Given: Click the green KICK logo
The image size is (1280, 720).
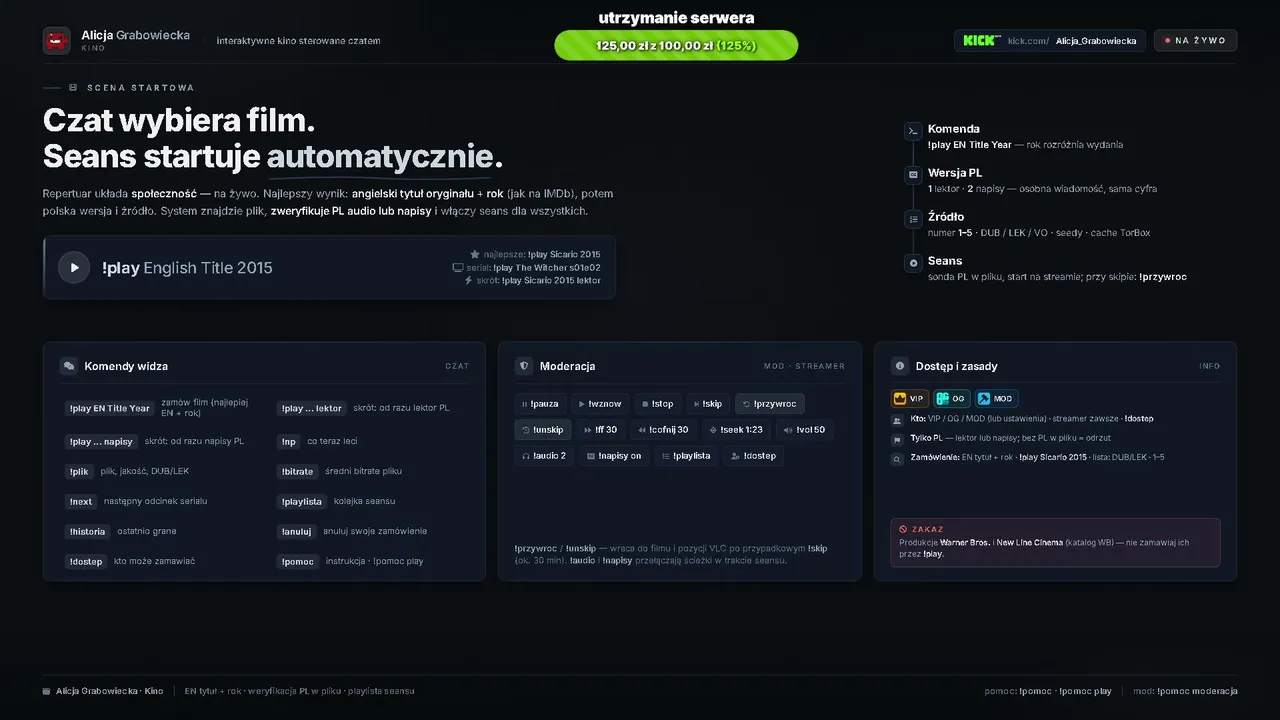Looking at the screenshot, I should (x=981, y=41).
